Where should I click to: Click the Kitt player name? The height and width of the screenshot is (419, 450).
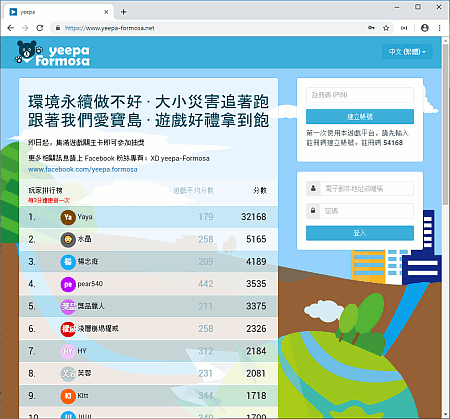click(83, 396)
